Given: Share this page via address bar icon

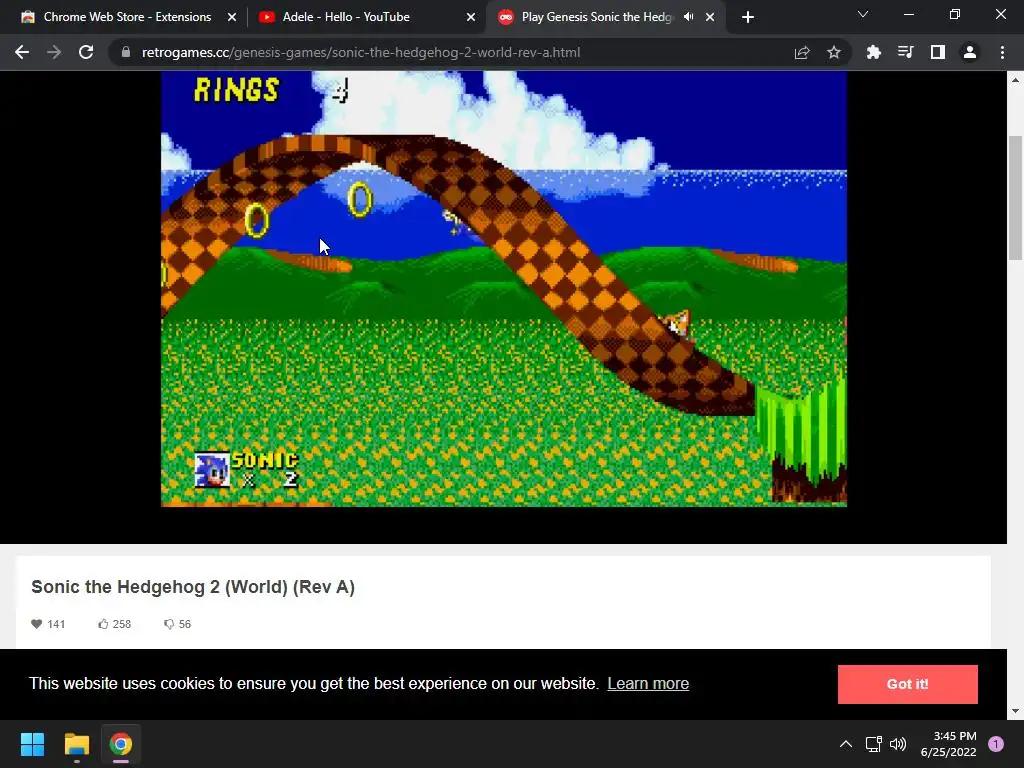Looking at the screenshot, I should click(802, 52).
